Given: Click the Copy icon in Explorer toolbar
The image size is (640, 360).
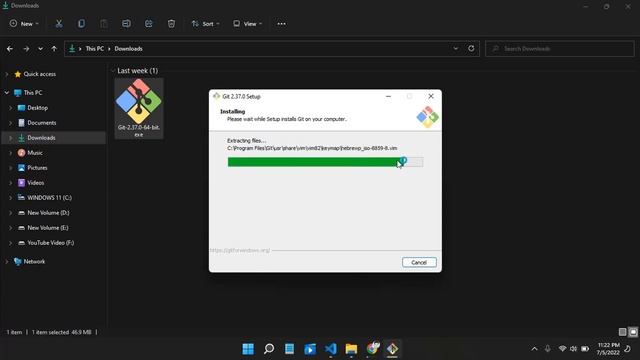Looking at the screenshot, I should coord(81,24).
